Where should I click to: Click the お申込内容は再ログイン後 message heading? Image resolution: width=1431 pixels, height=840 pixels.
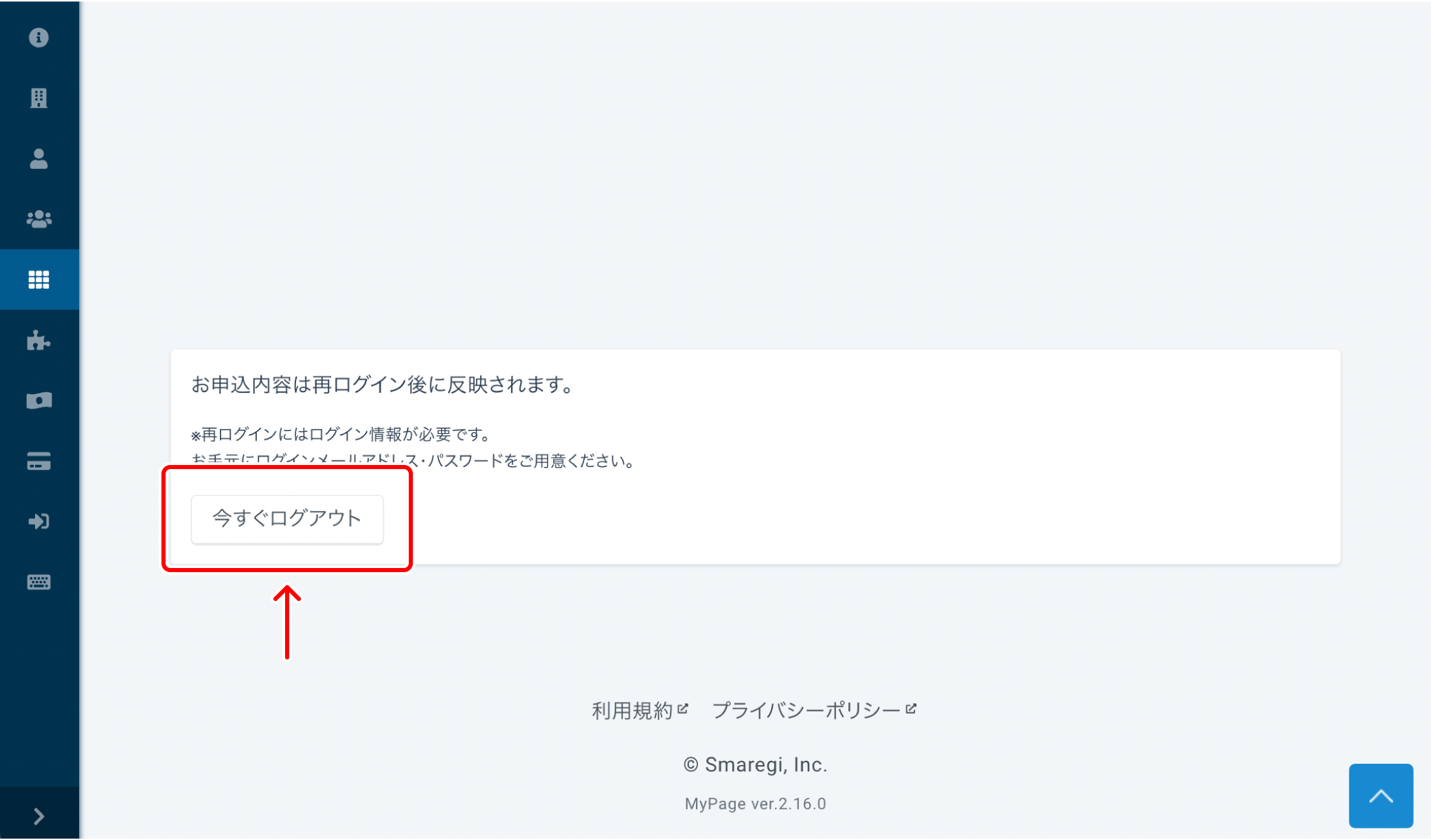(383, 385)
